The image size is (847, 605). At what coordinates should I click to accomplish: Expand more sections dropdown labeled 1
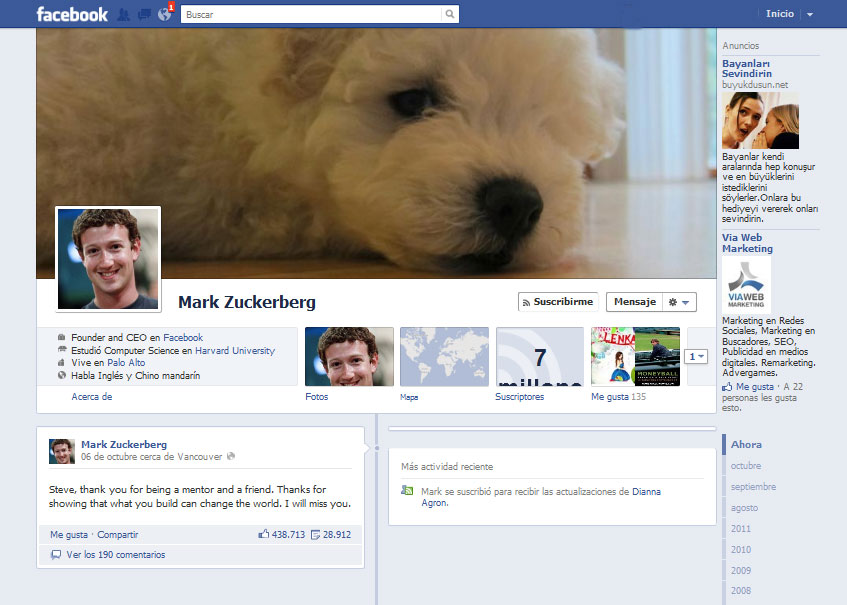(x=696, y=357)
